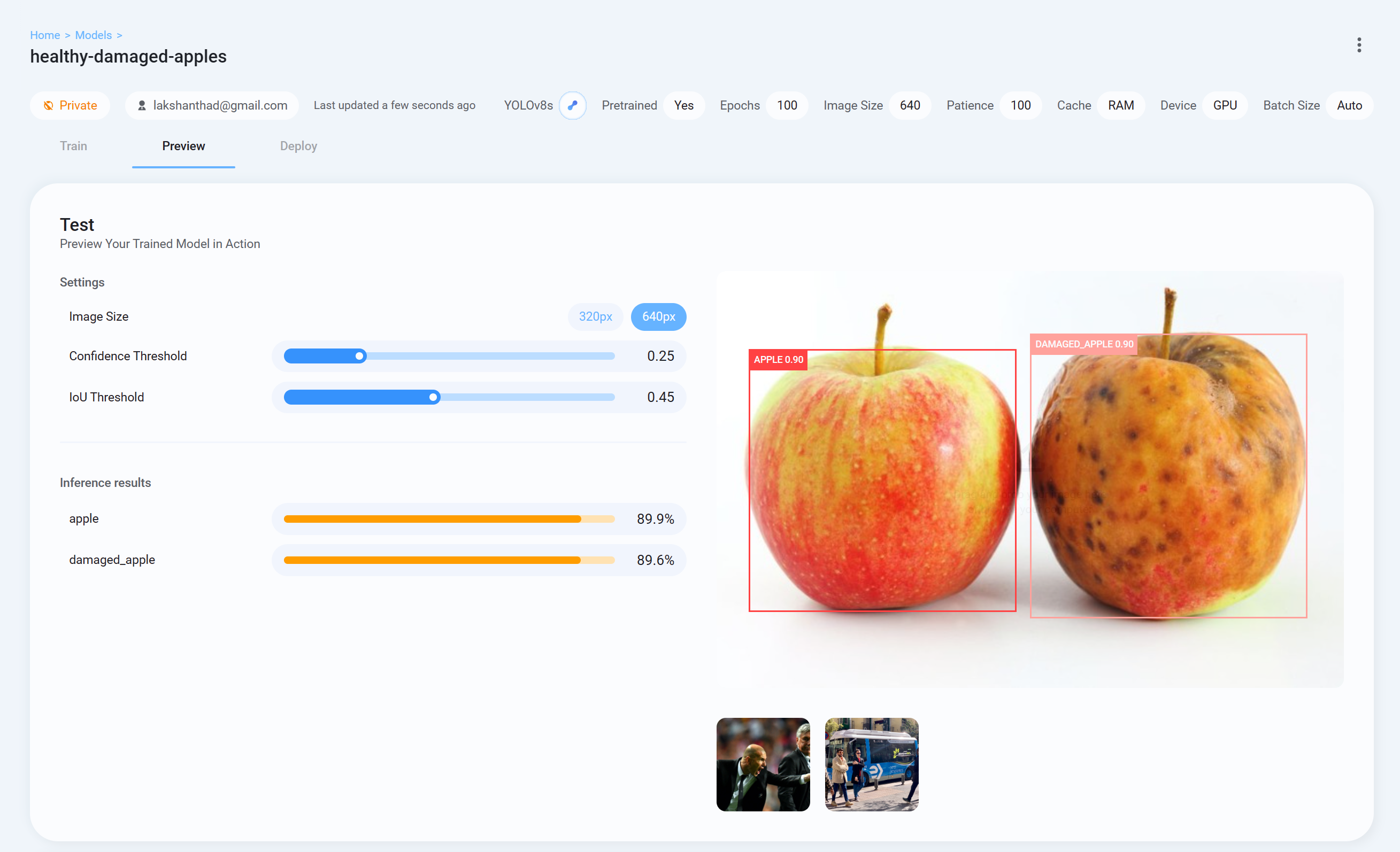Select the 640px image size toggle

[658, 316]
